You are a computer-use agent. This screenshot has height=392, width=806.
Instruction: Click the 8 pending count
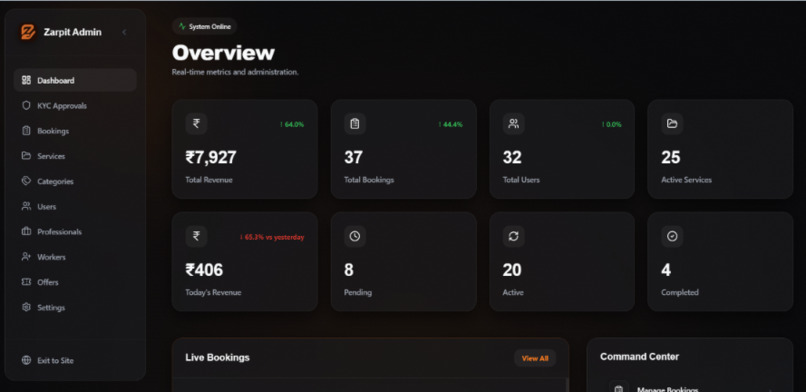tap(349, 270)
